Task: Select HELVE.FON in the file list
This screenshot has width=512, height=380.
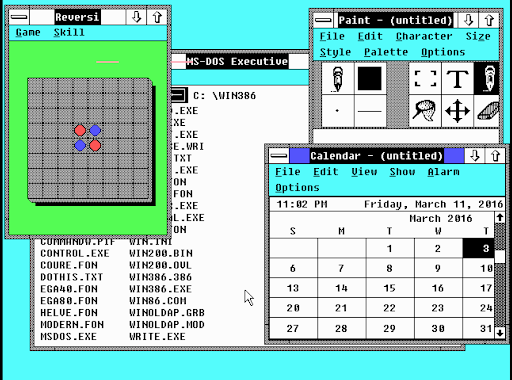Action: click(x=69, y=313)
